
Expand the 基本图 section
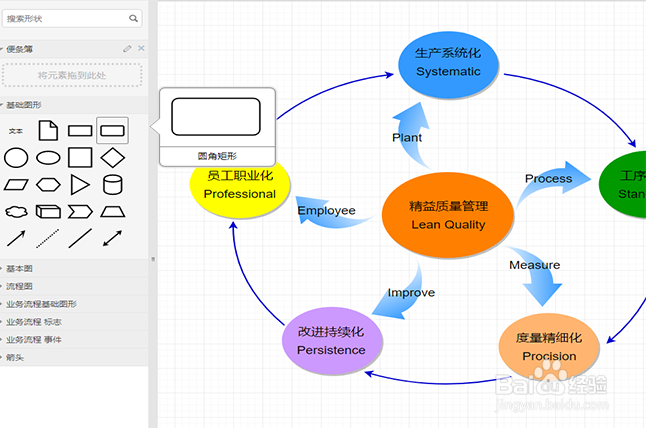[x=74, y=269]
